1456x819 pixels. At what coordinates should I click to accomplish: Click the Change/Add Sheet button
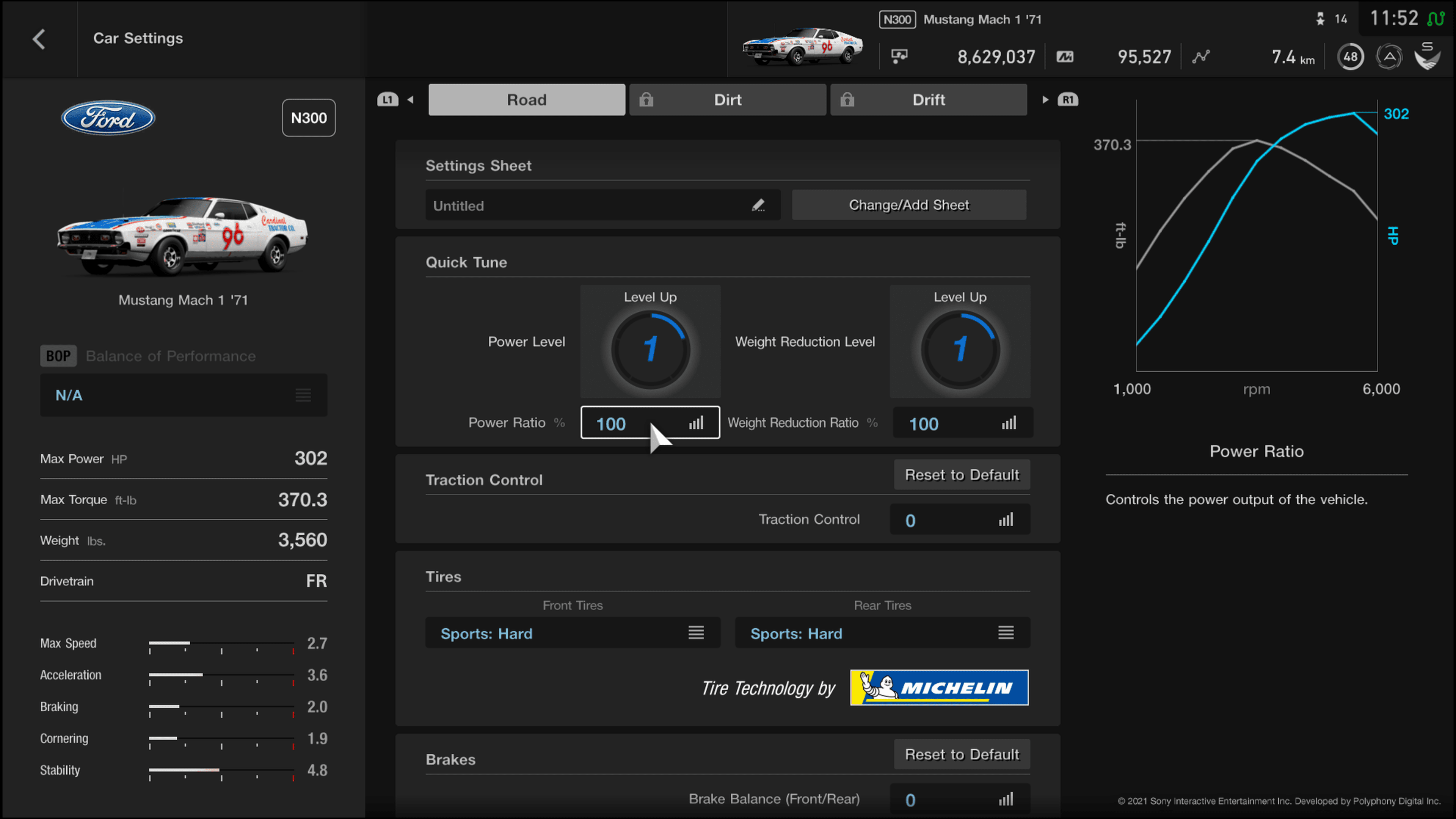point(909,205)
